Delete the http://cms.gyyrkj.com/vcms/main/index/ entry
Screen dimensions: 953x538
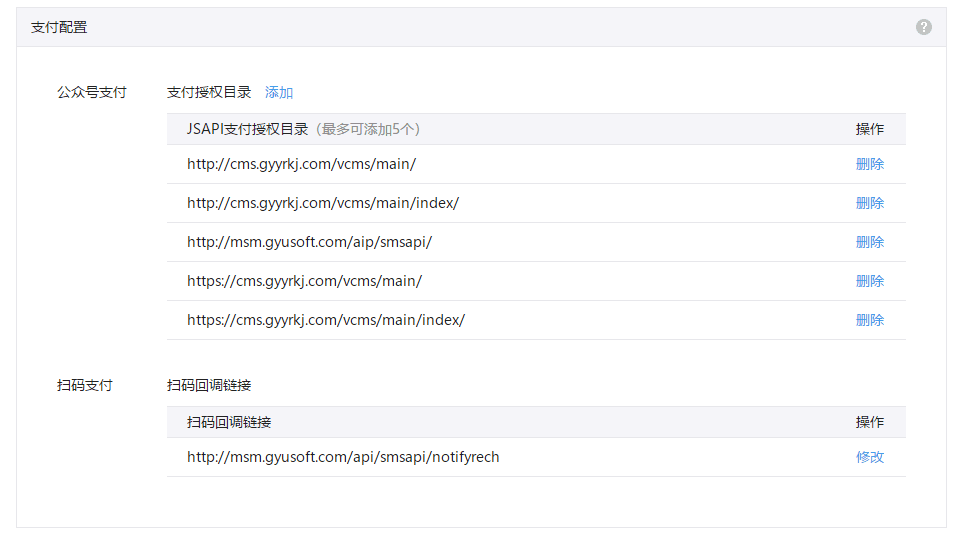pos(870,203)
